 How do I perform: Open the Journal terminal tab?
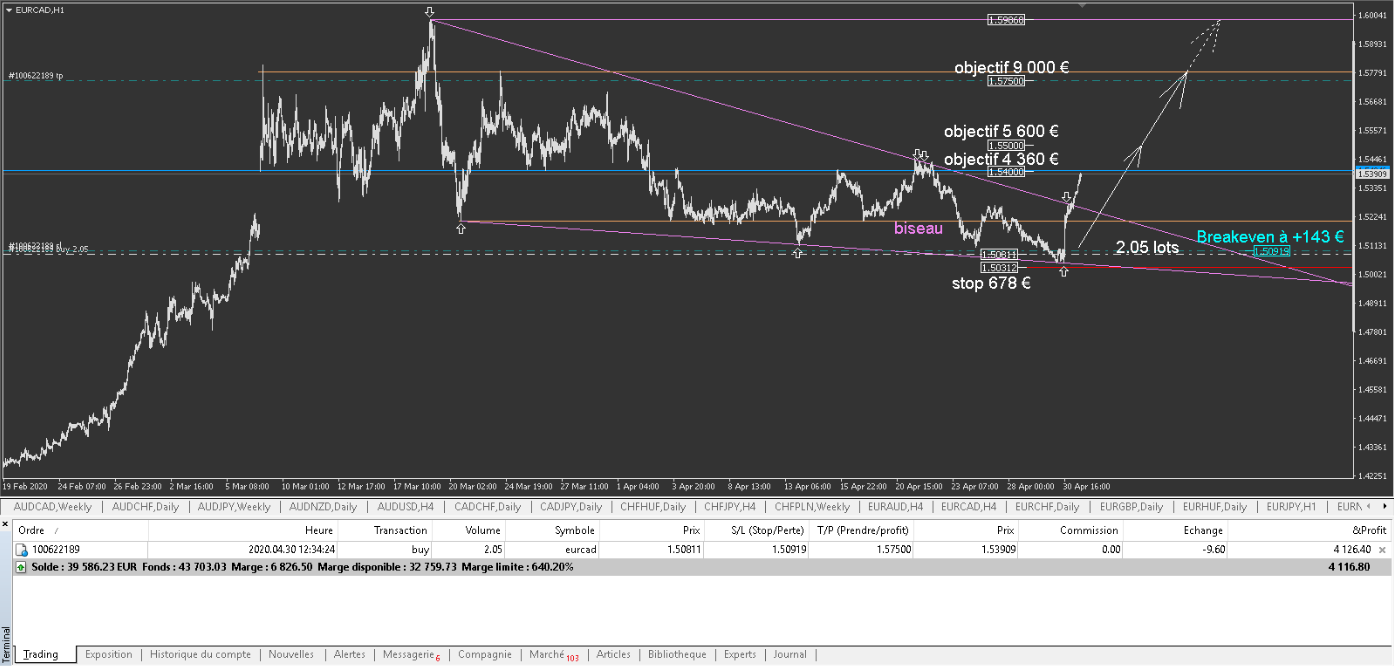790,654
